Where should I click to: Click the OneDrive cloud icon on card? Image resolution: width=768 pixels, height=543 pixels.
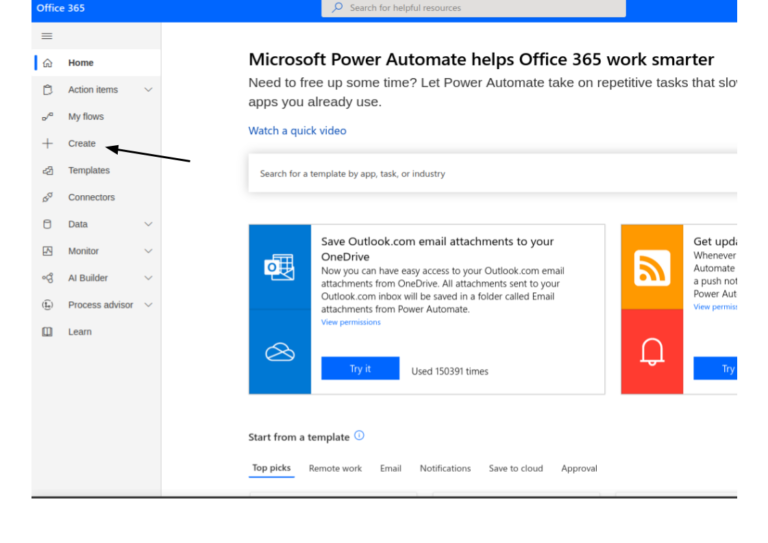280,352
